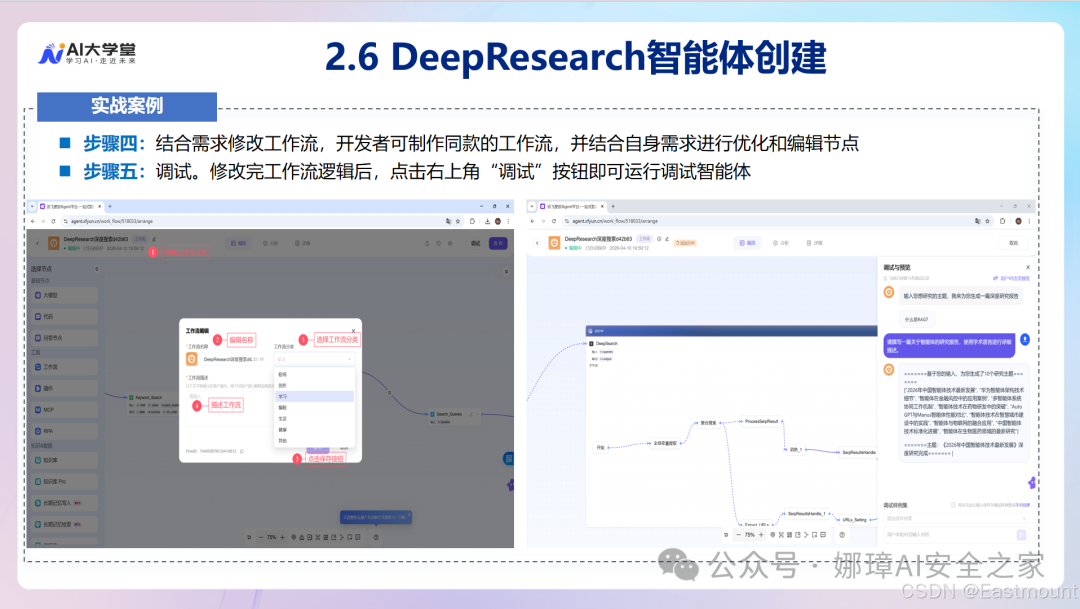Click workflow name input in dialog

coord(233,359)
